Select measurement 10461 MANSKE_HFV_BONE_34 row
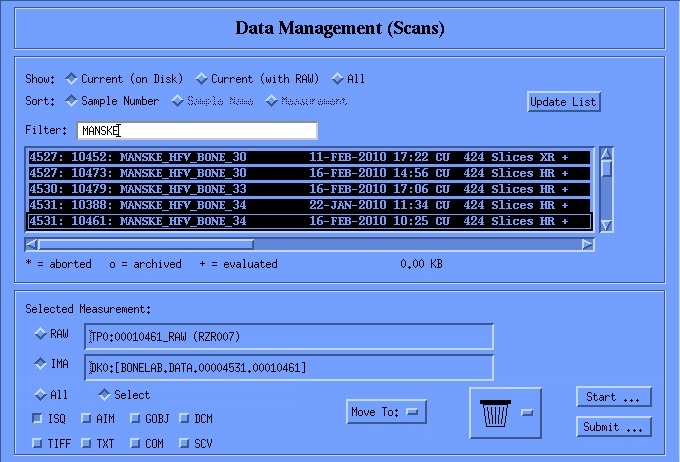680x462 pixels. point(309,221)
